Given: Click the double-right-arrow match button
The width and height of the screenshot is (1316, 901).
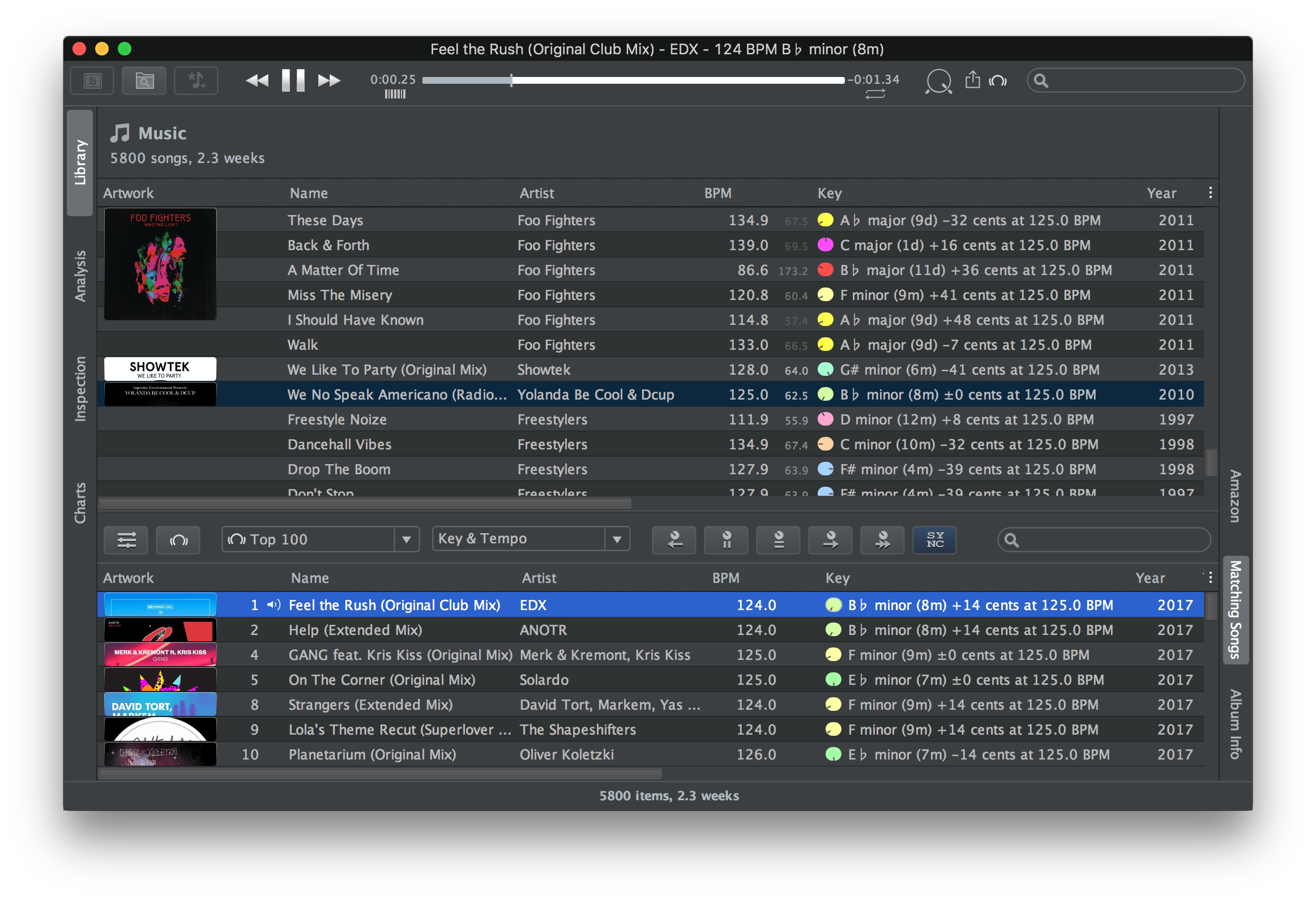Looking at the screenshot, I should point(883,540).
